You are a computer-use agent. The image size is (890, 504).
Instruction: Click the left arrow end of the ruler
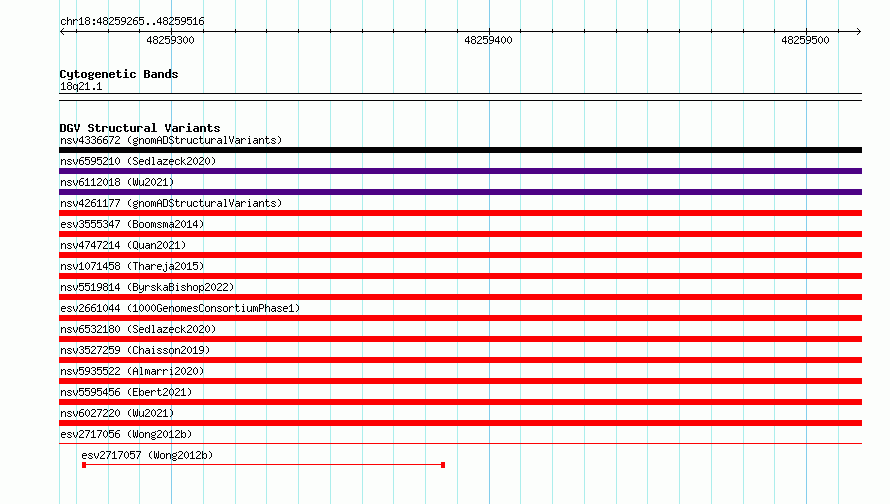62,32
